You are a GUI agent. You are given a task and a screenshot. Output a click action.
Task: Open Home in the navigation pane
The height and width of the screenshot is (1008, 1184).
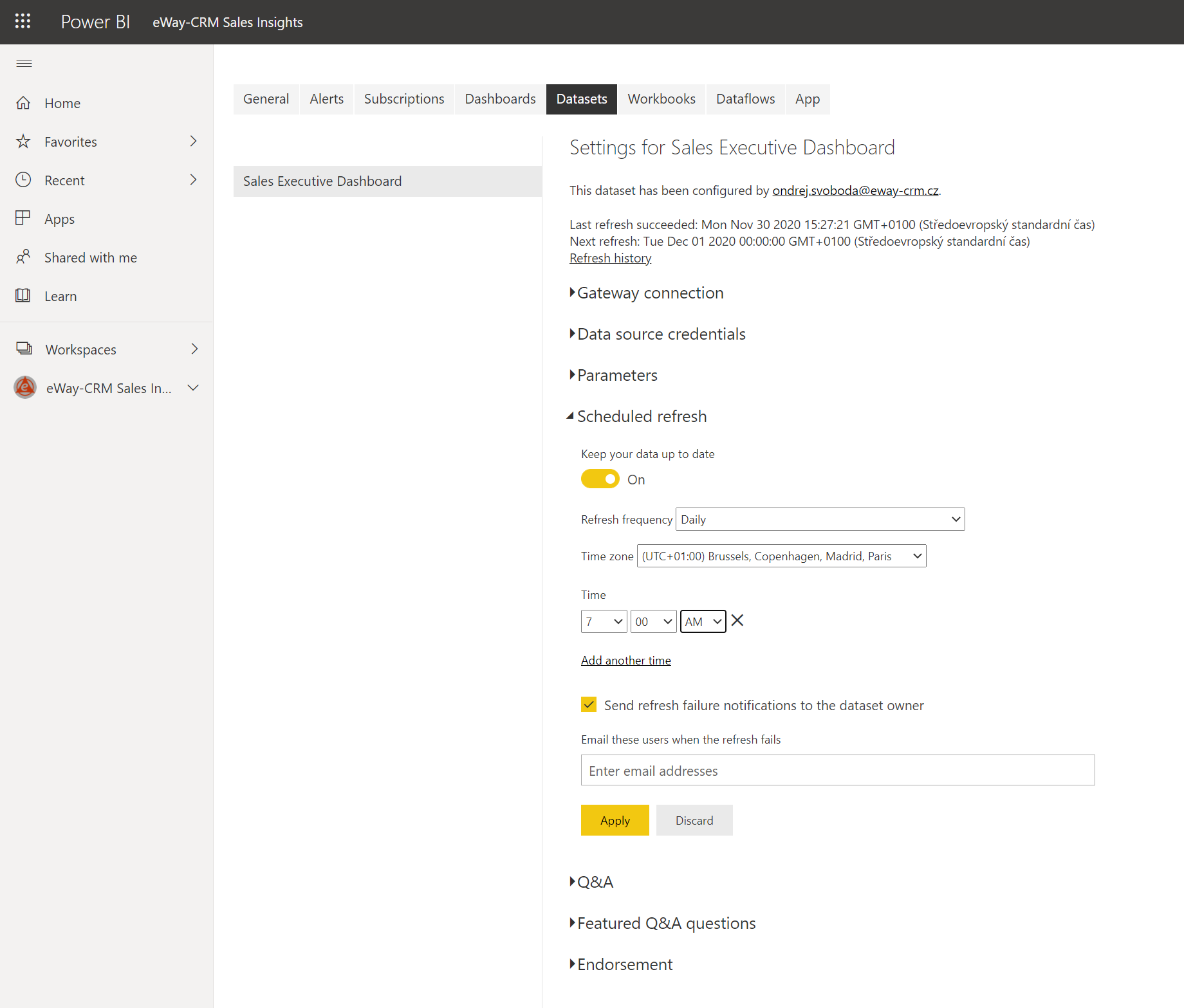[62, 104]
